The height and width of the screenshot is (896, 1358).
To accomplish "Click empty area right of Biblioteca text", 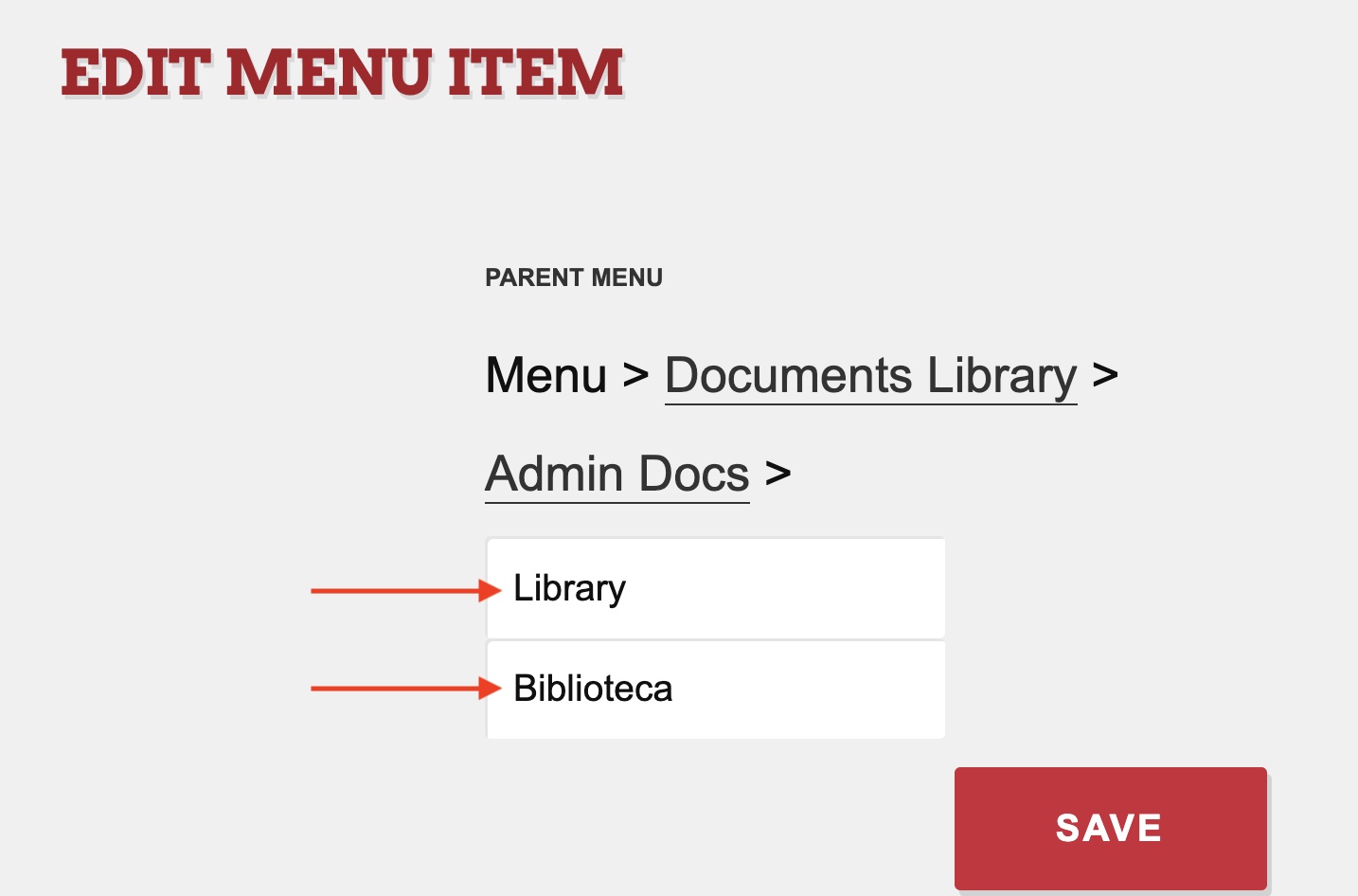I will 810,689.
